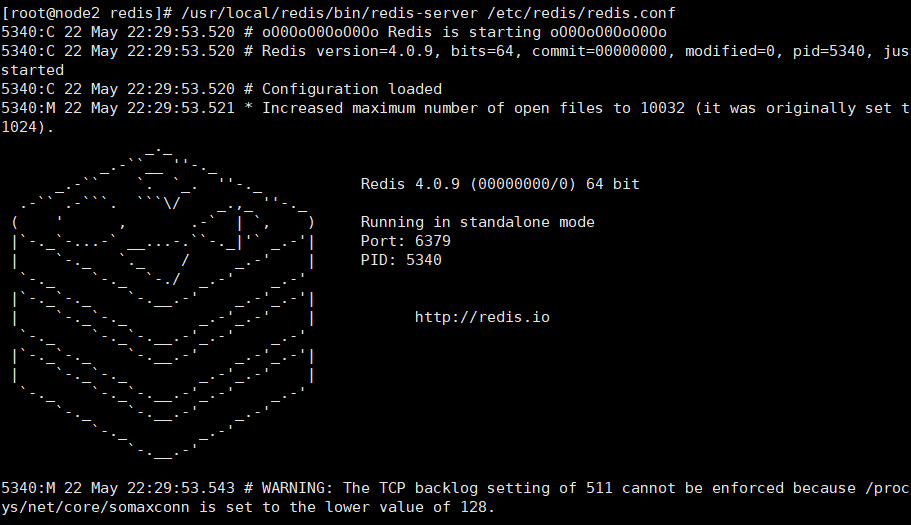Click the 'Running in standalone mode' text
The width and height of the screenshot is (911, 525).
(x=477, y=222)
